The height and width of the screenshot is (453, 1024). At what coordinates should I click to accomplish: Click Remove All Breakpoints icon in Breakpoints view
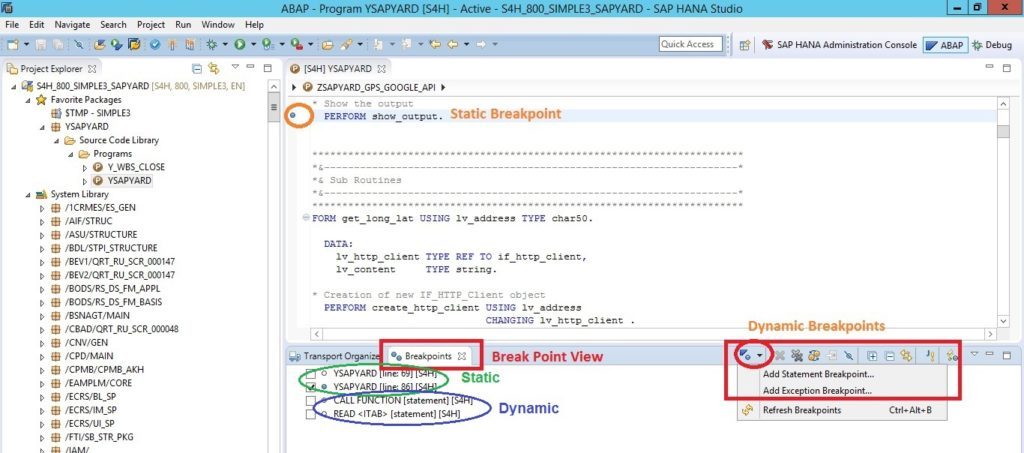(797, 356)
